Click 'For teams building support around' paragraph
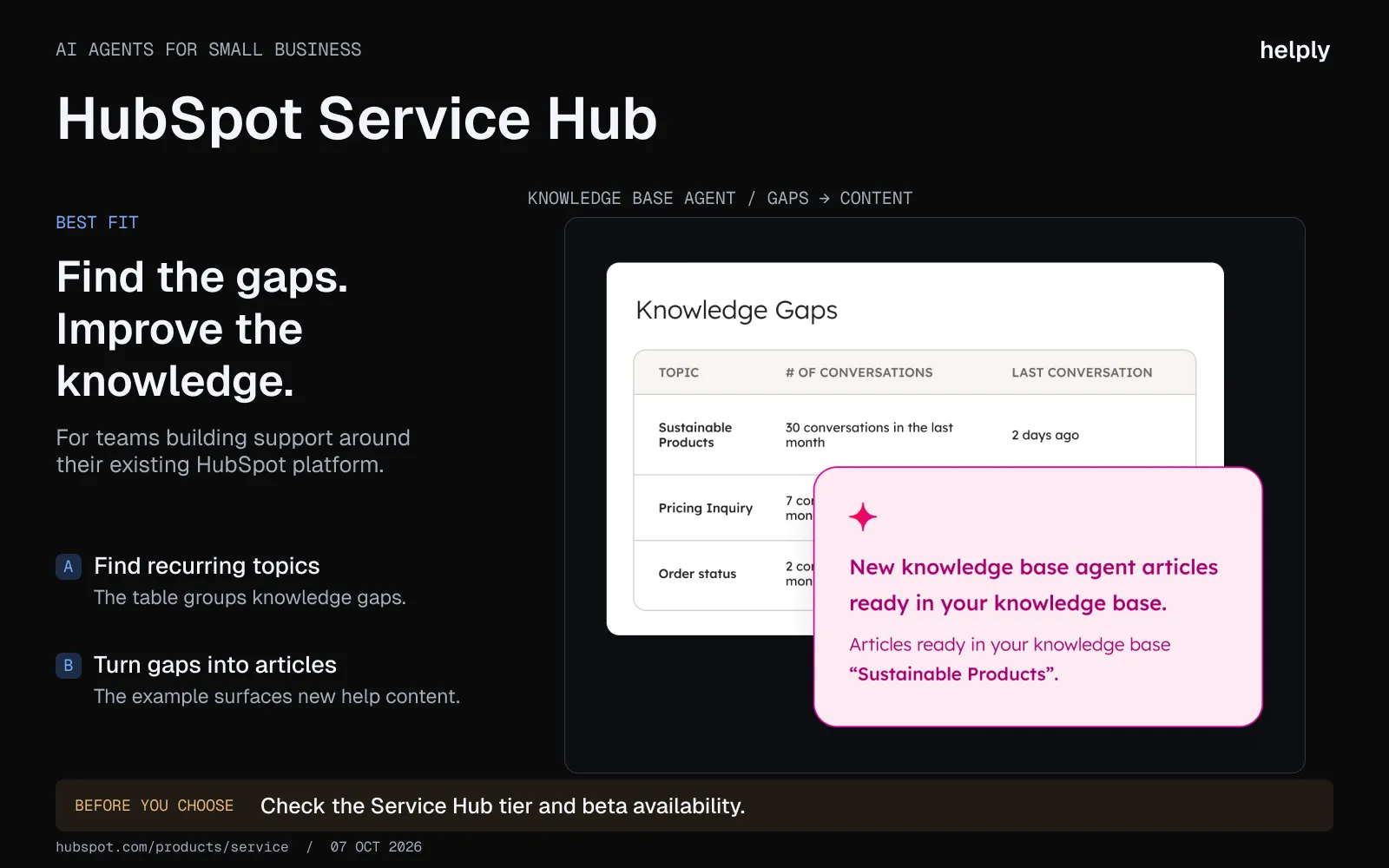The image size is (1389, 868). 234,451
